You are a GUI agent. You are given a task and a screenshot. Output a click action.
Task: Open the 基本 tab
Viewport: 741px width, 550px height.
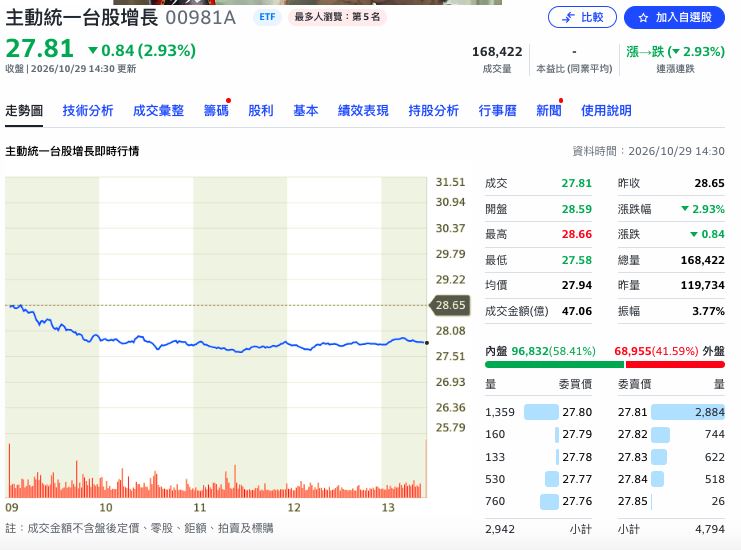point(306,111)
